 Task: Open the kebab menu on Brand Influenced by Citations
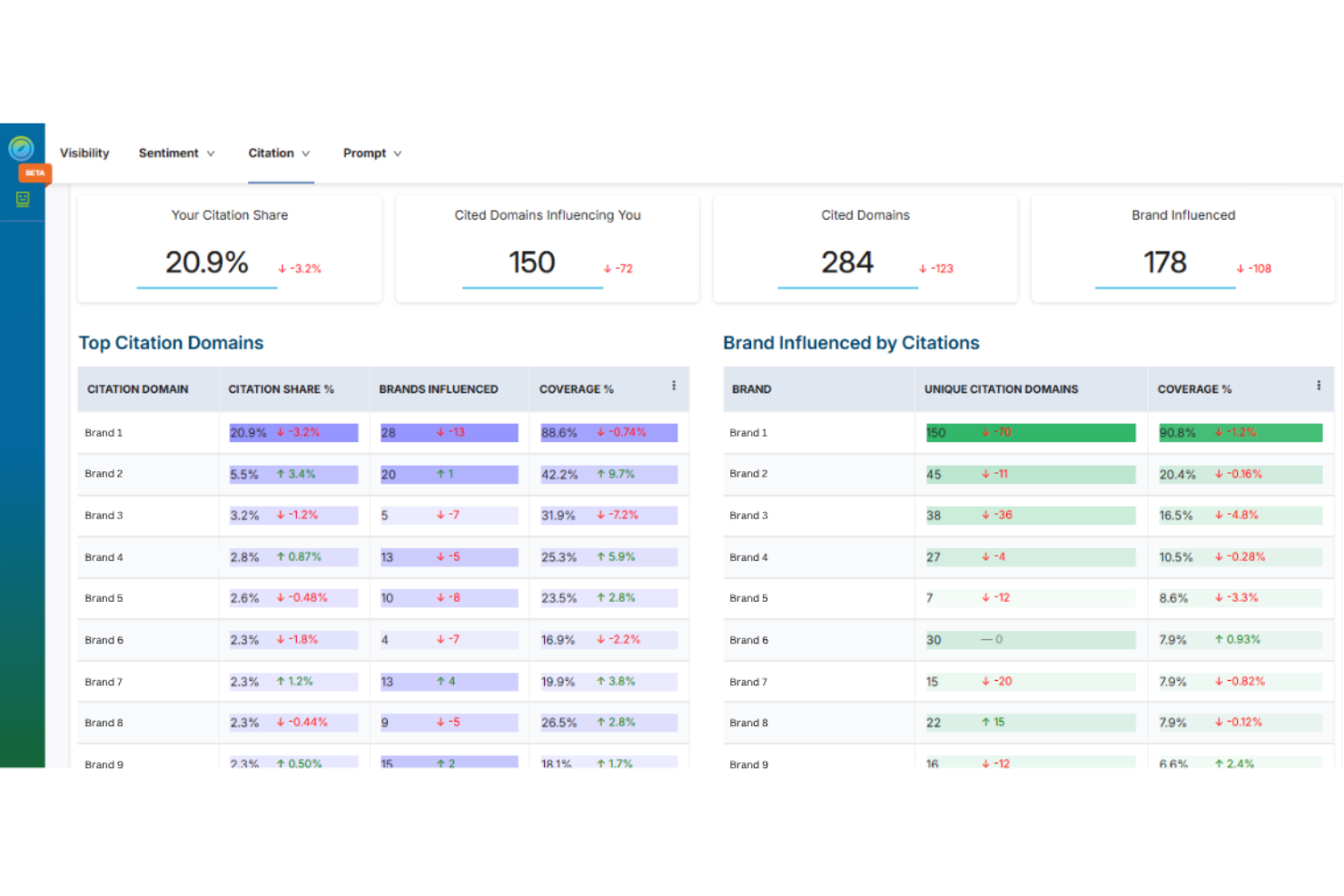click(1318, 385)
